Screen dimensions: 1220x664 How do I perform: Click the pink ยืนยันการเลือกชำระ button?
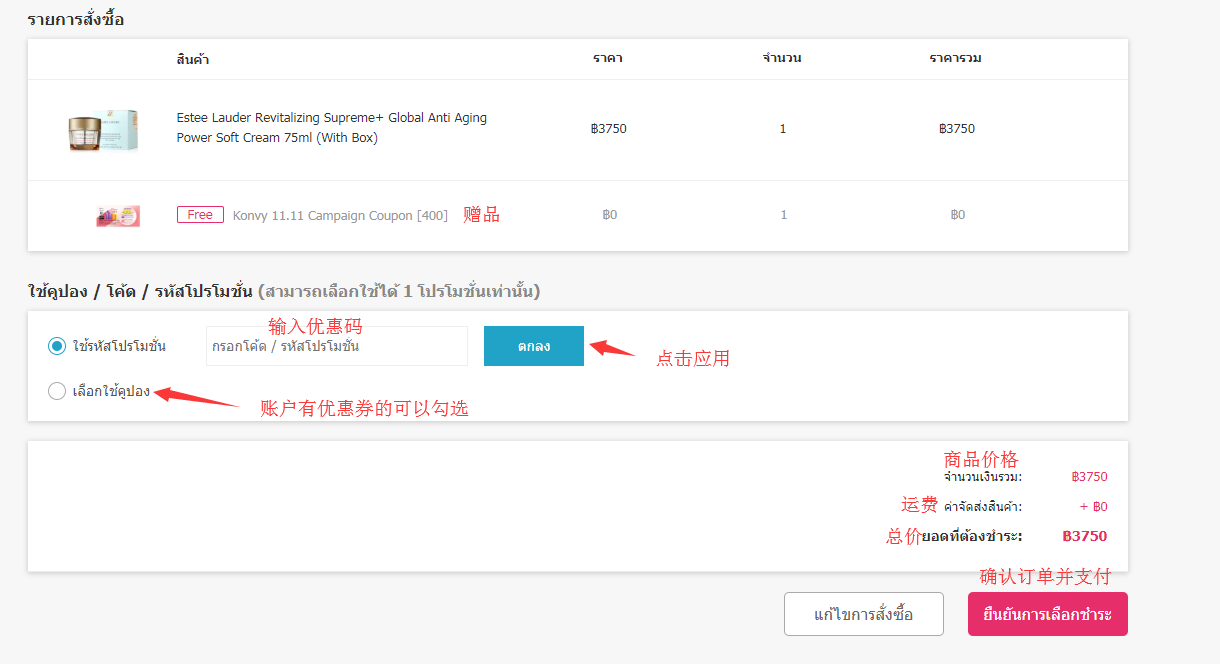click(1048, 614)
